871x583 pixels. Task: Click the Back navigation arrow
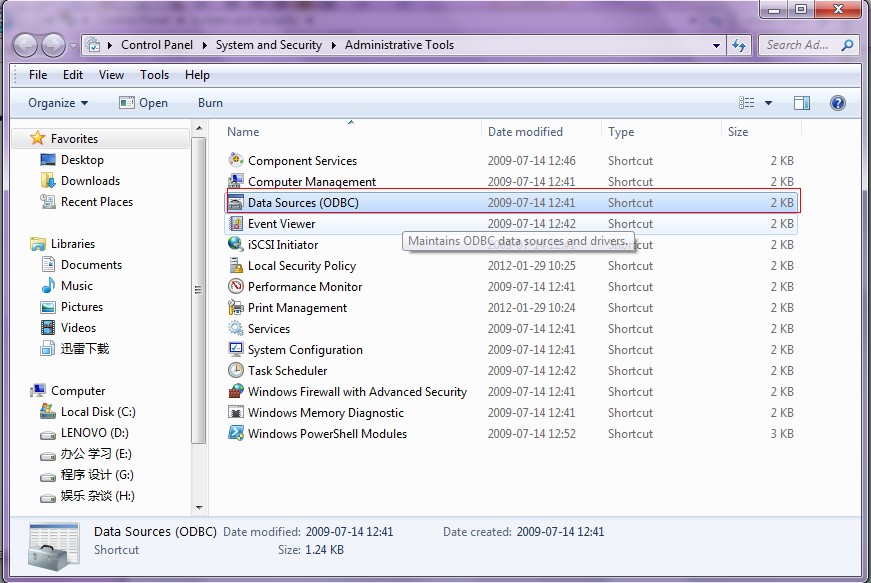(25, 46)
